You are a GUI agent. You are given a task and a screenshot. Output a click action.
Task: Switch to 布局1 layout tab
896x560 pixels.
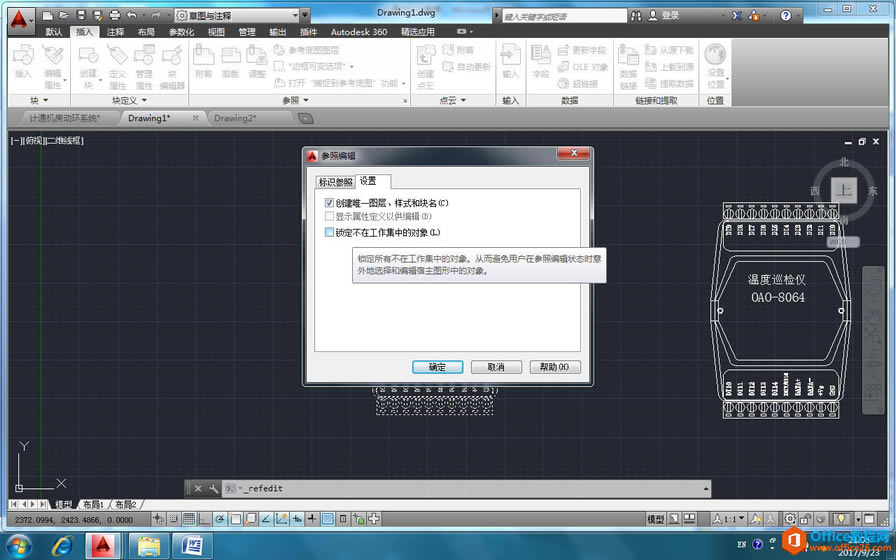pos(93,505)
